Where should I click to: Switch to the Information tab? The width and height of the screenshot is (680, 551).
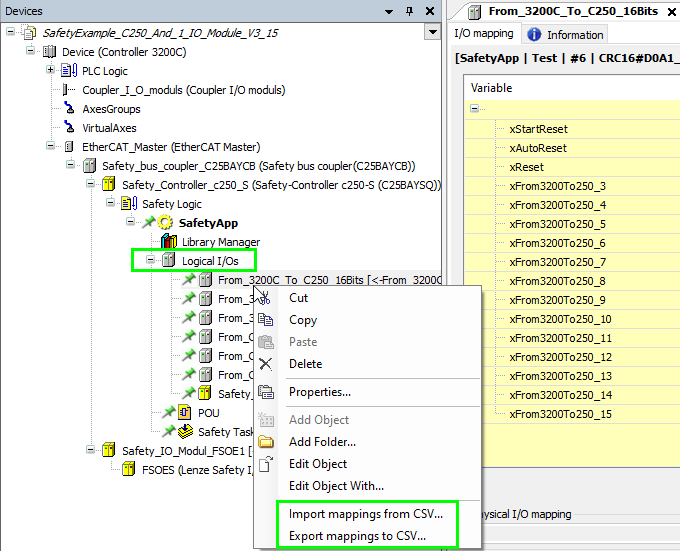pos(565,35)
